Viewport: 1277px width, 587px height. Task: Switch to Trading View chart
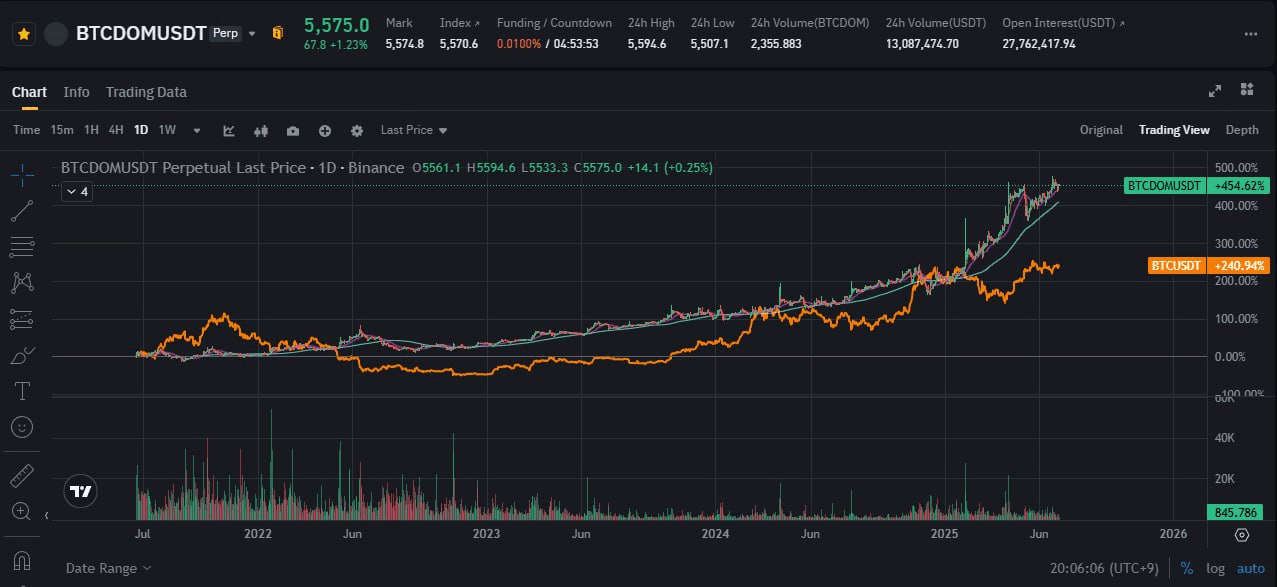coord(1174,130)
